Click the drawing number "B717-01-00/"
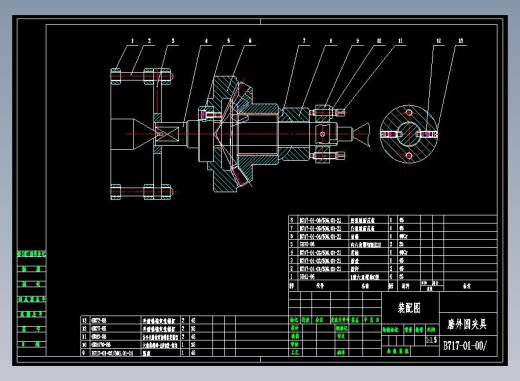520x381 pixels. (465, 345)
